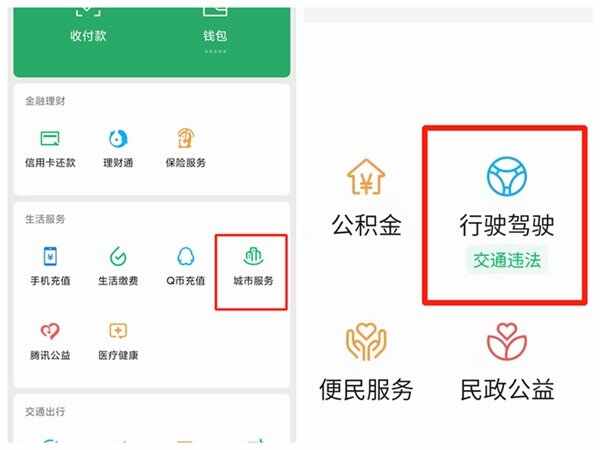Tap the 信用卡还款 credit card icon

50,139
